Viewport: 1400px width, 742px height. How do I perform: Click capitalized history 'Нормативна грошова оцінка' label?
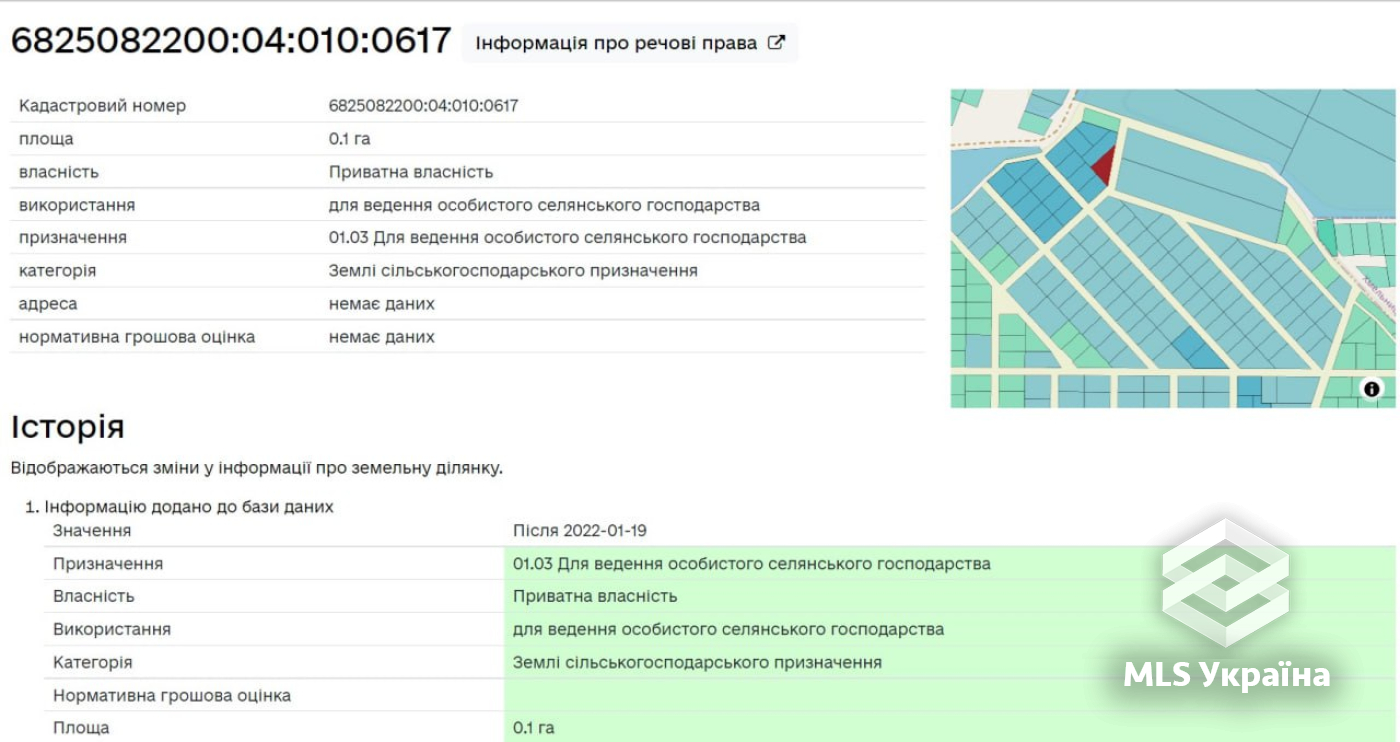click(172, 695)
